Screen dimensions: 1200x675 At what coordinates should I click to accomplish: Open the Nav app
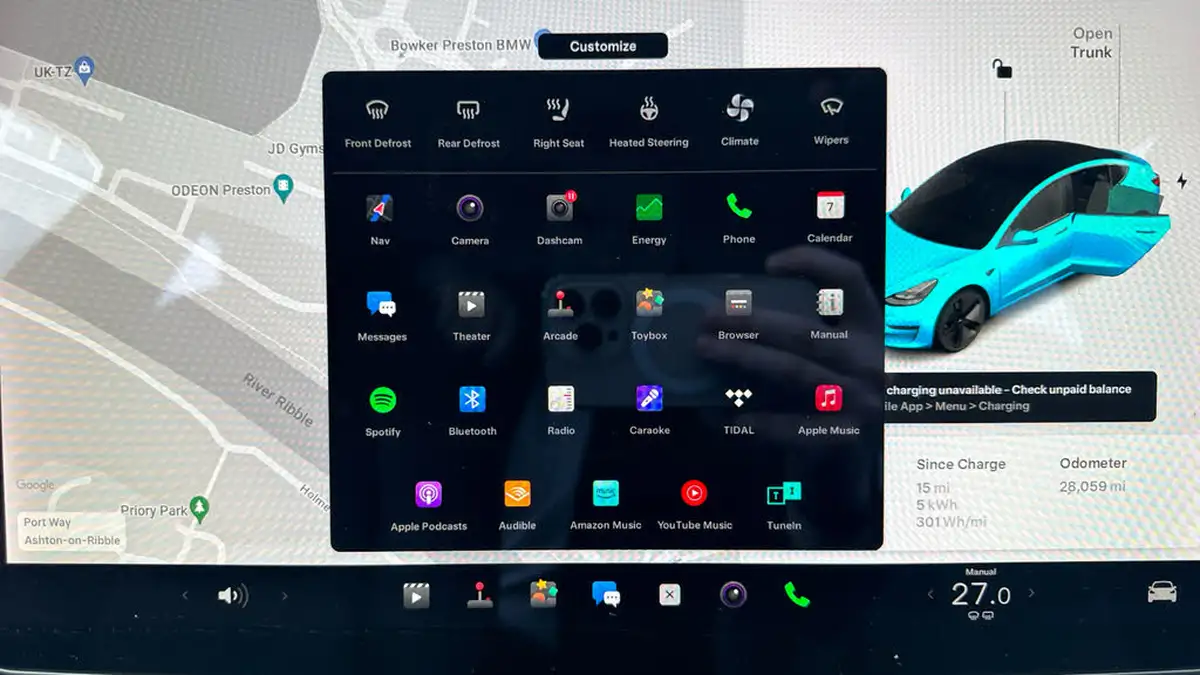click(380, 219)
